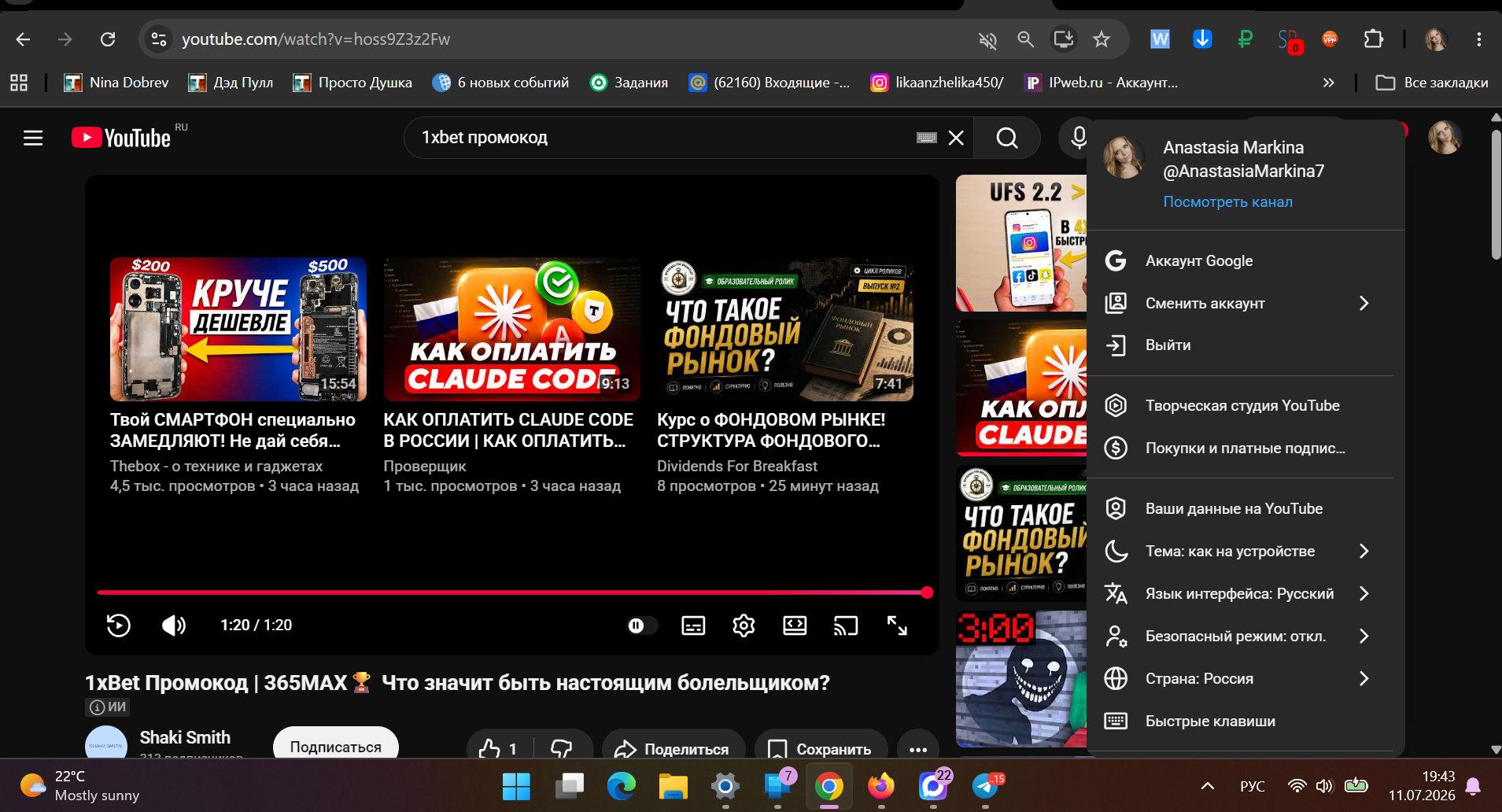Viewport: 1502px width, 812px height.
Task: Open the on-screen keyboard in search box
Action: point(927,138)
